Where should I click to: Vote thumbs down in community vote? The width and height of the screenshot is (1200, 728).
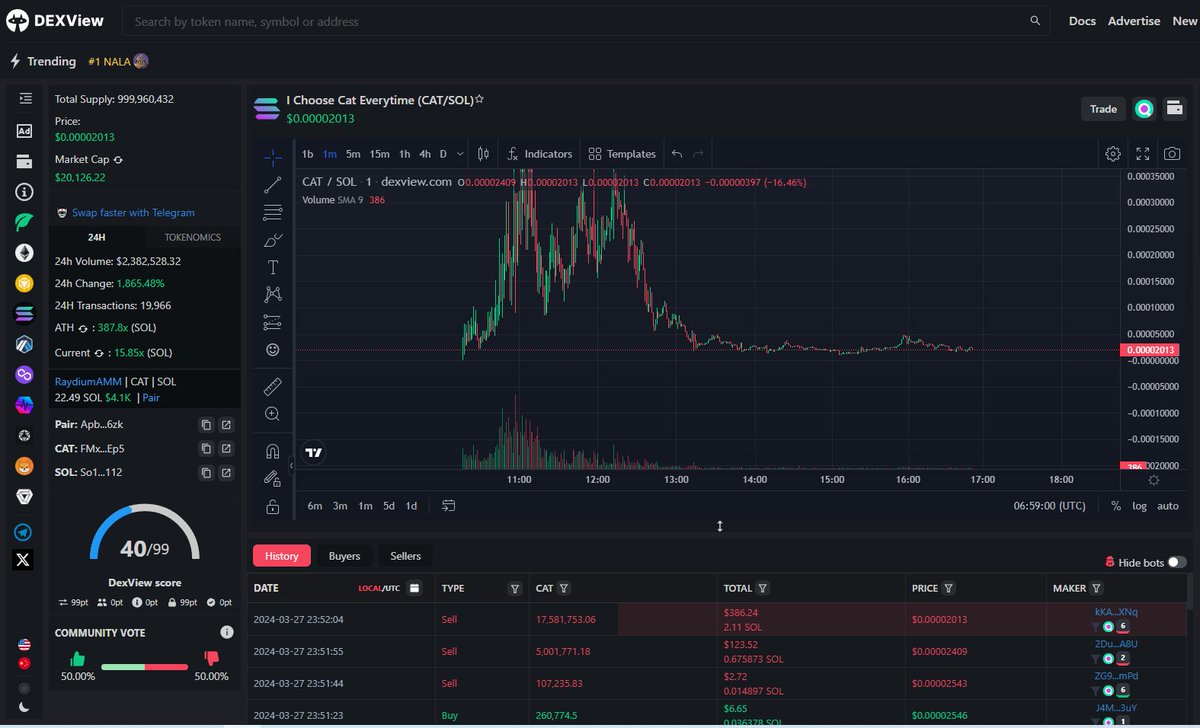211,658
